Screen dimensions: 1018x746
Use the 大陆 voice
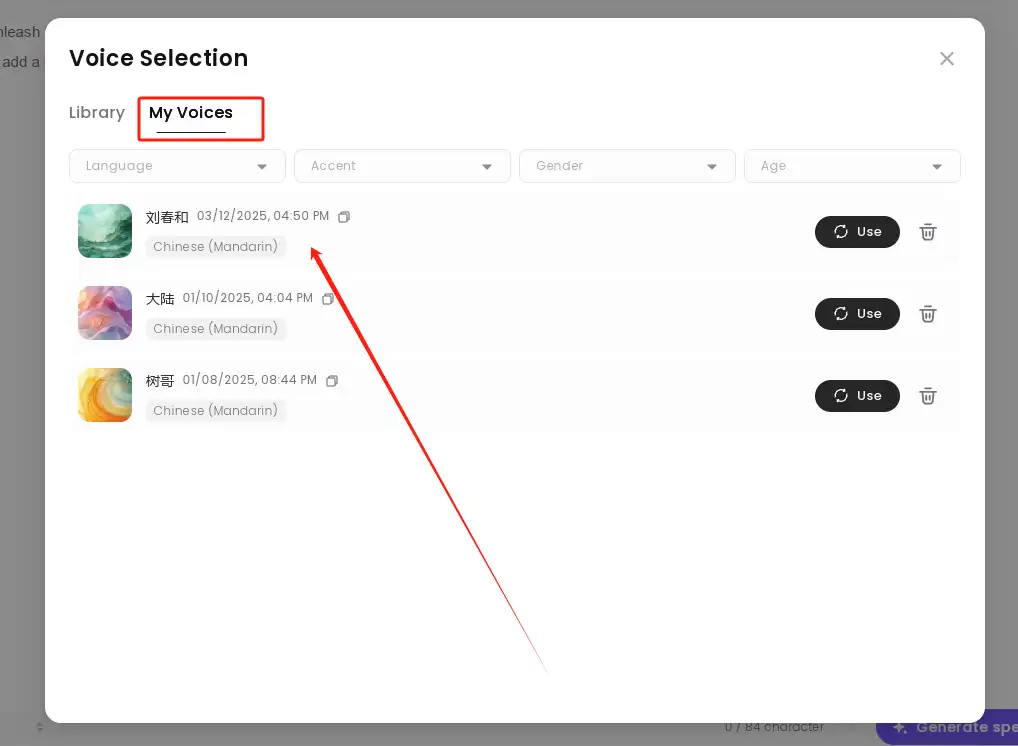[x=857, y=314]
